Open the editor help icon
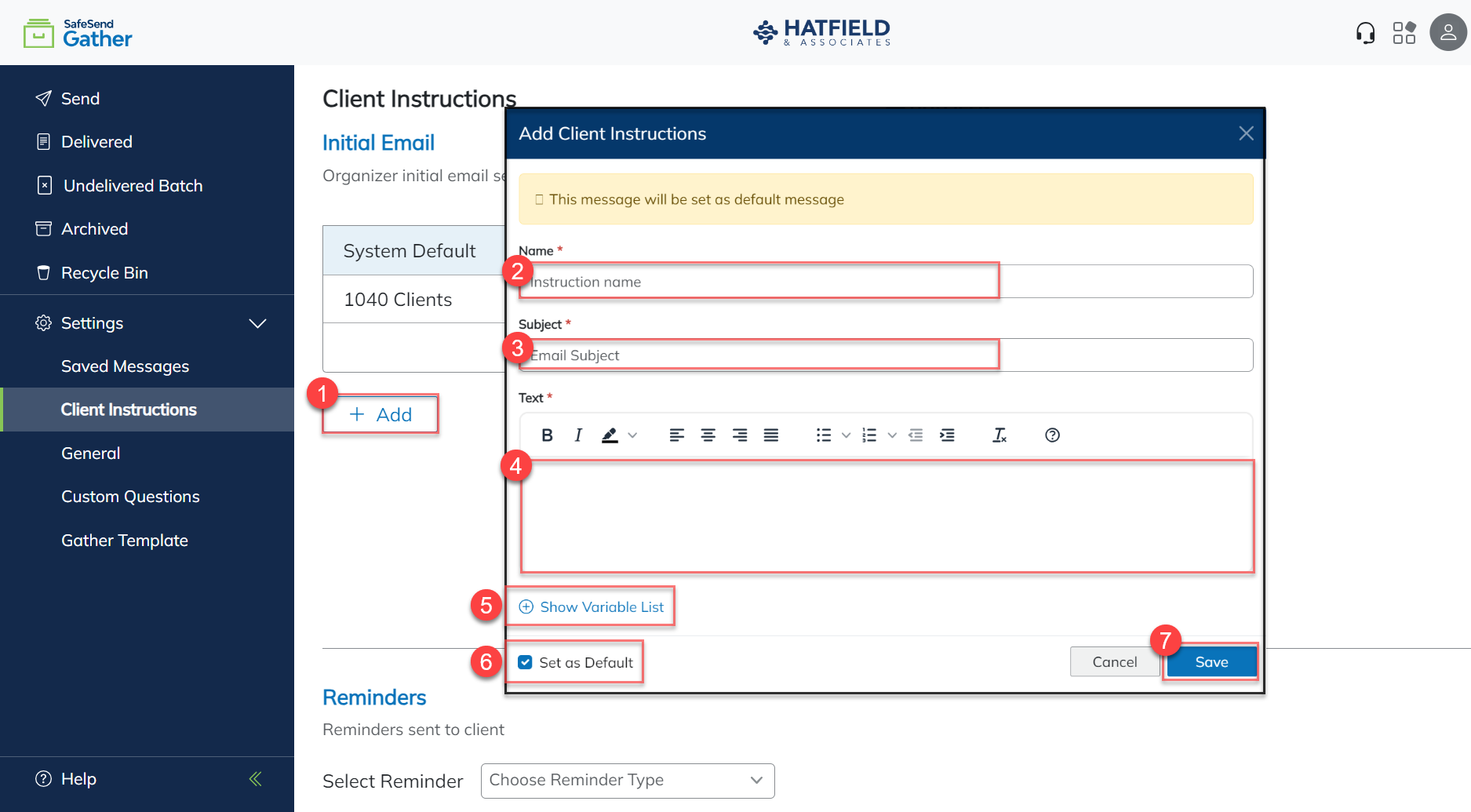1471x812 pixels. click(x=1051, y=435)
